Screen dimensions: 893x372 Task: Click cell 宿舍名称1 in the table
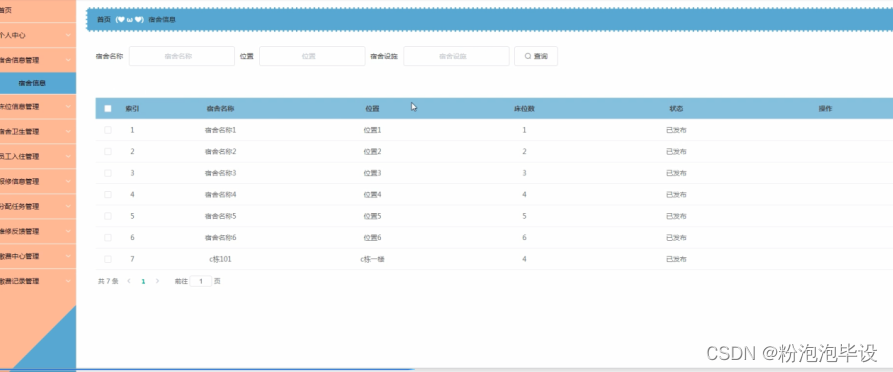[220, 130]
